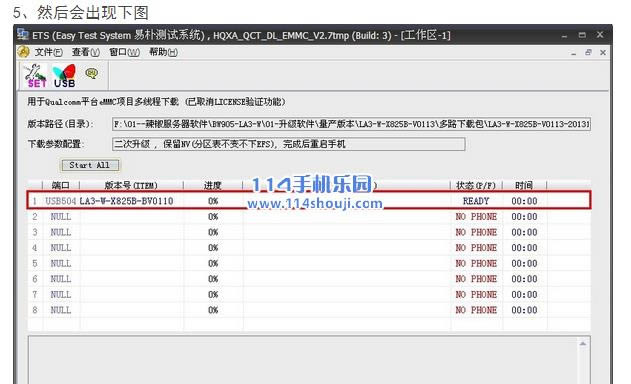Click NO PHONE status in row 4
The height and width of the screenshot is (384, 631).
[x=476, y=248]
